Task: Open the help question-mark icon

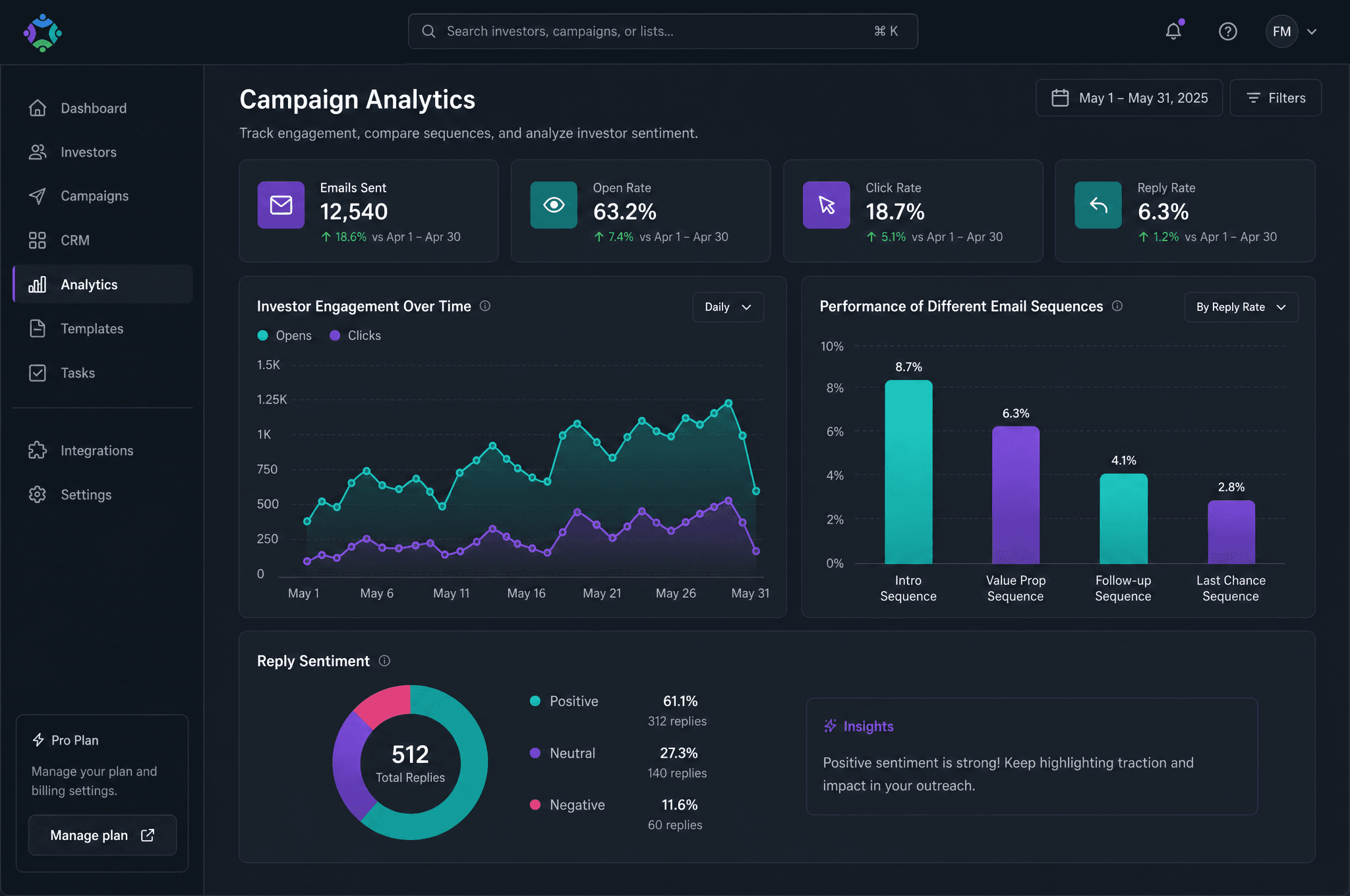Action: pyautogui.click(x=1227, y=32)
